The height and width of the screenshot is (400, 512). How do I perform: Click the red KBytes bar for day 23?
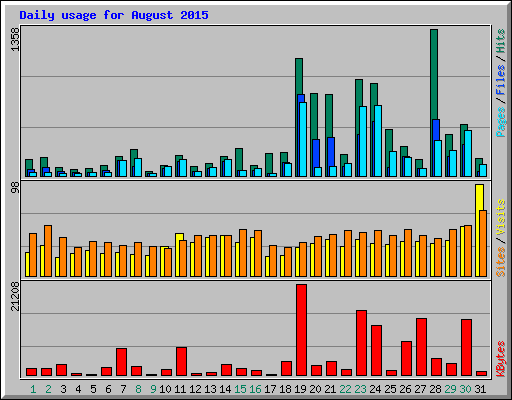[x=361, y=343]
